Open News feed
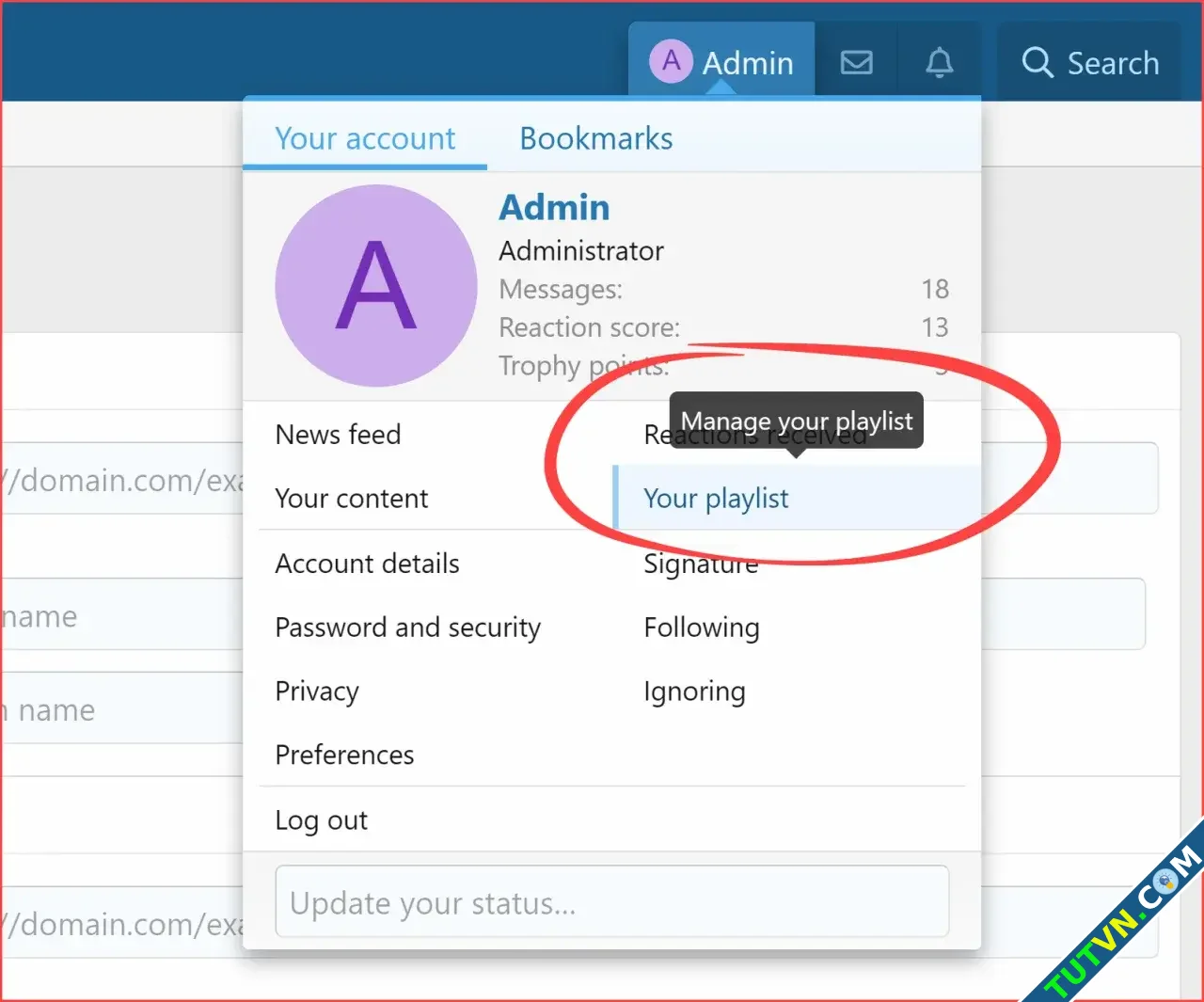This screenshot has height=1002, width=1204. click(x=338, y=435)
